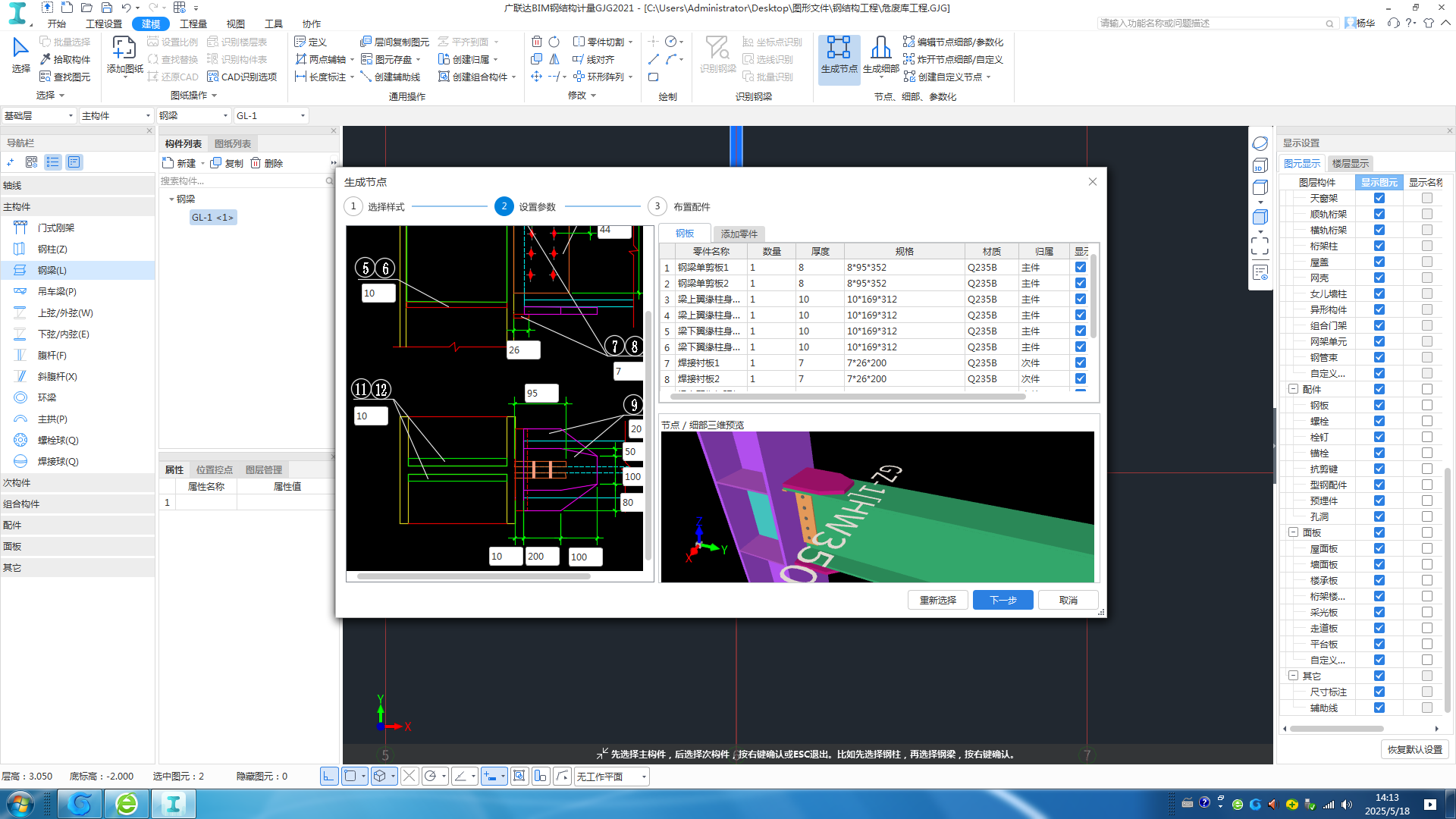Open the 工程设置 ribbon tab
The height and width of the screenshot is (819, 1456).
point(104,24)
